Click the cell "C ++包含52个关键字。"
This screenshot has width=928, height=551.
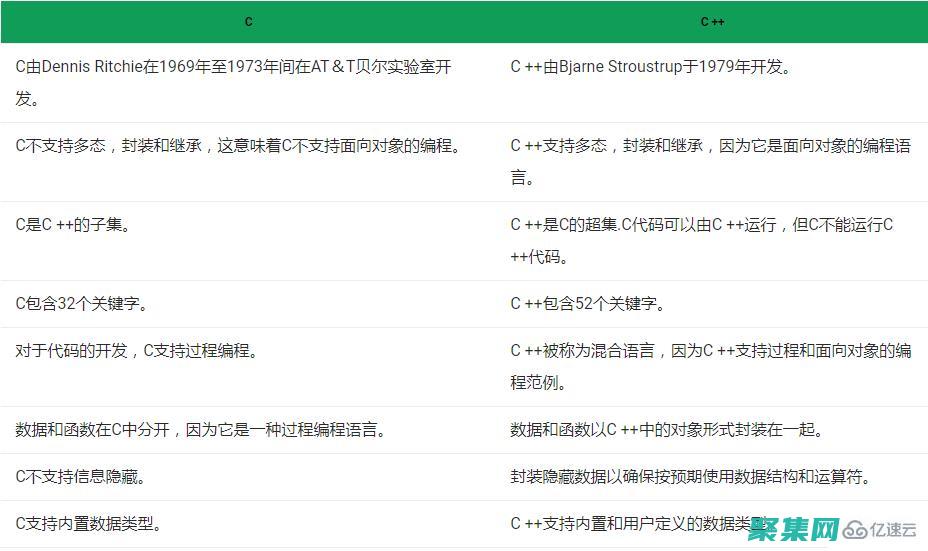coord(588,304)
